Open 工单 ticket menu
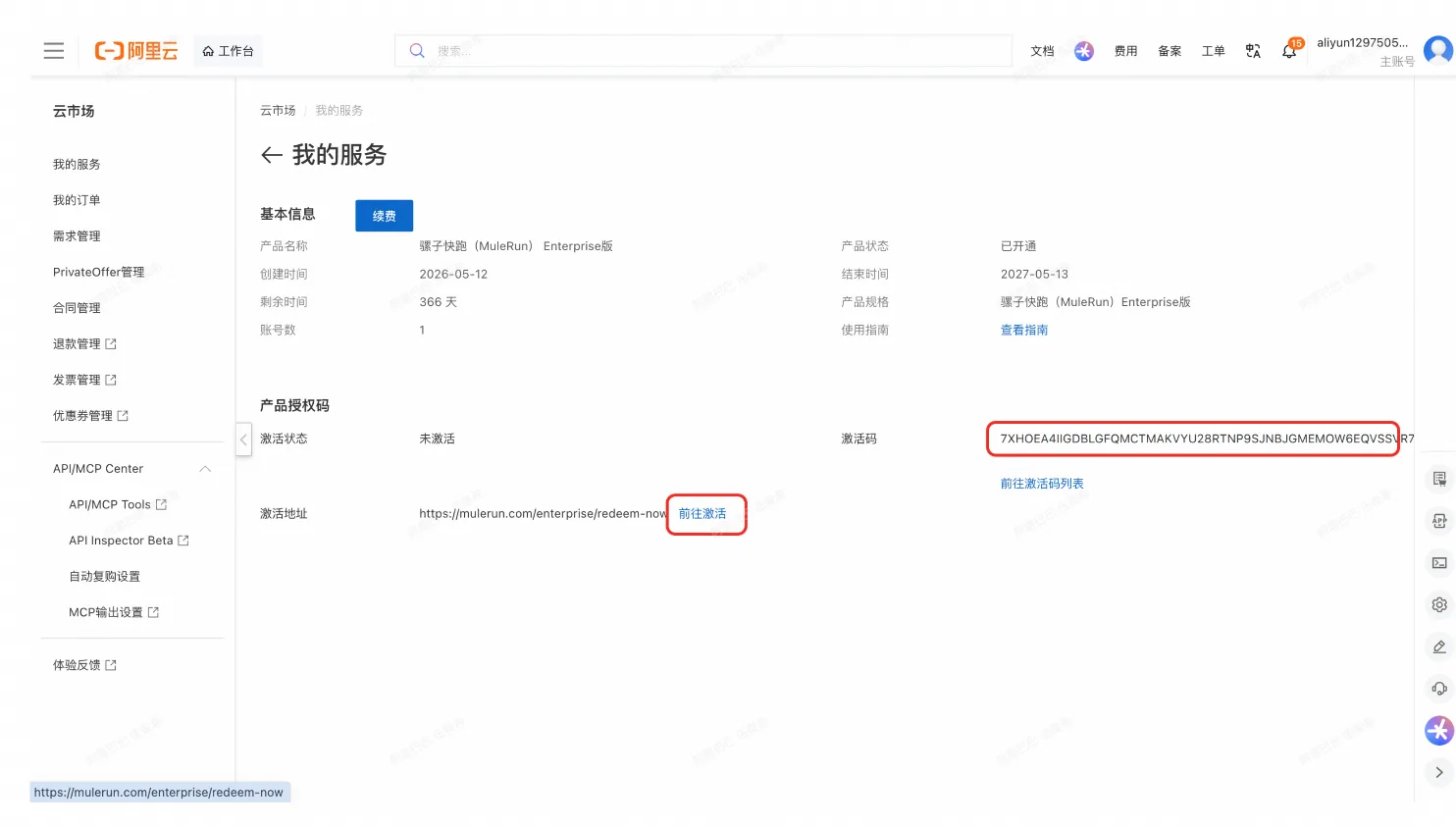This screenshot has height=827, width=1456. click(1213, 51)
